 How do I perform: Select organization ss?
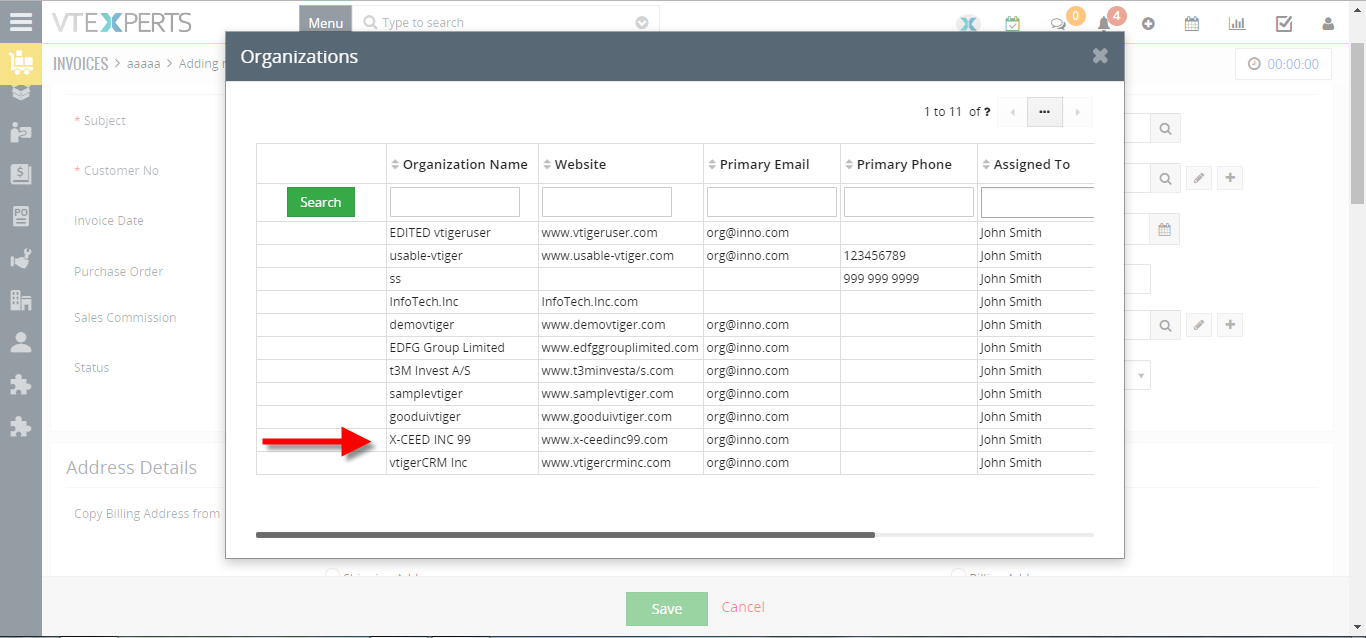(395, 279)
